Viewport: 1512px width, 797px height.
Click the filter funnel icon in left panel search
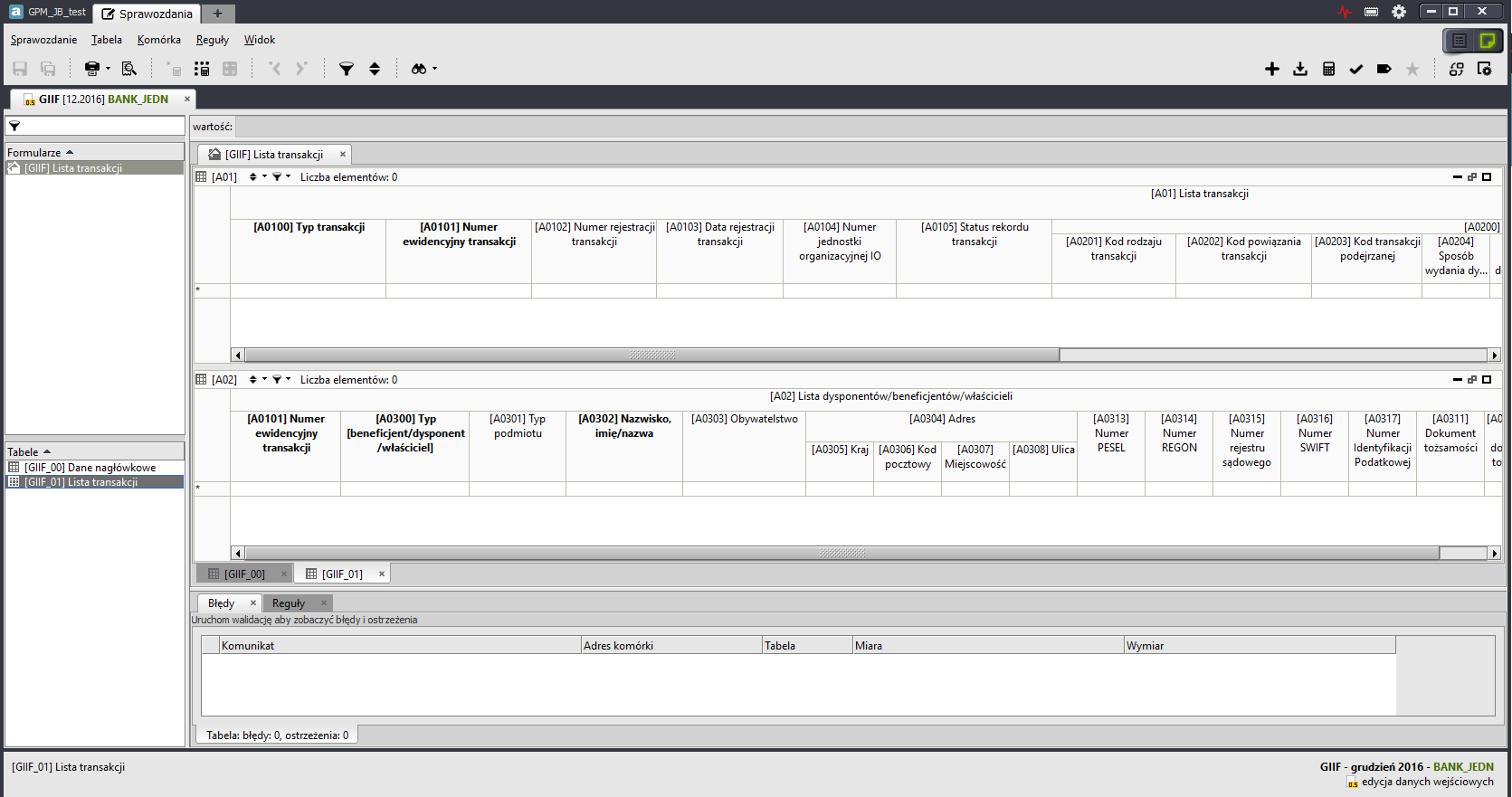[14, 127]
